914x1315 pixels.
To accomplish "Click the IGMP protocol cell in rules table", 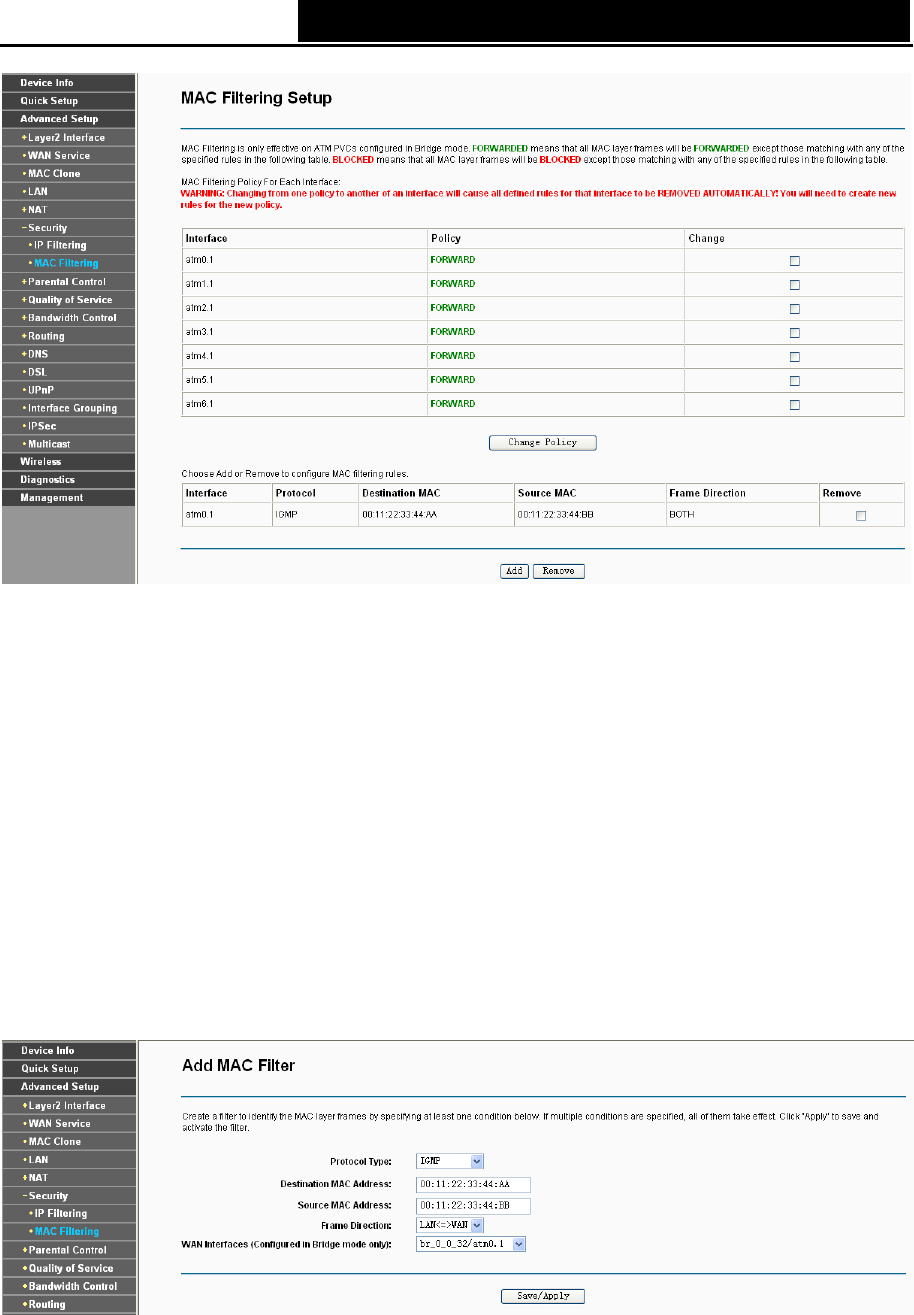I will pyautogui.click(x=314, y=515).
